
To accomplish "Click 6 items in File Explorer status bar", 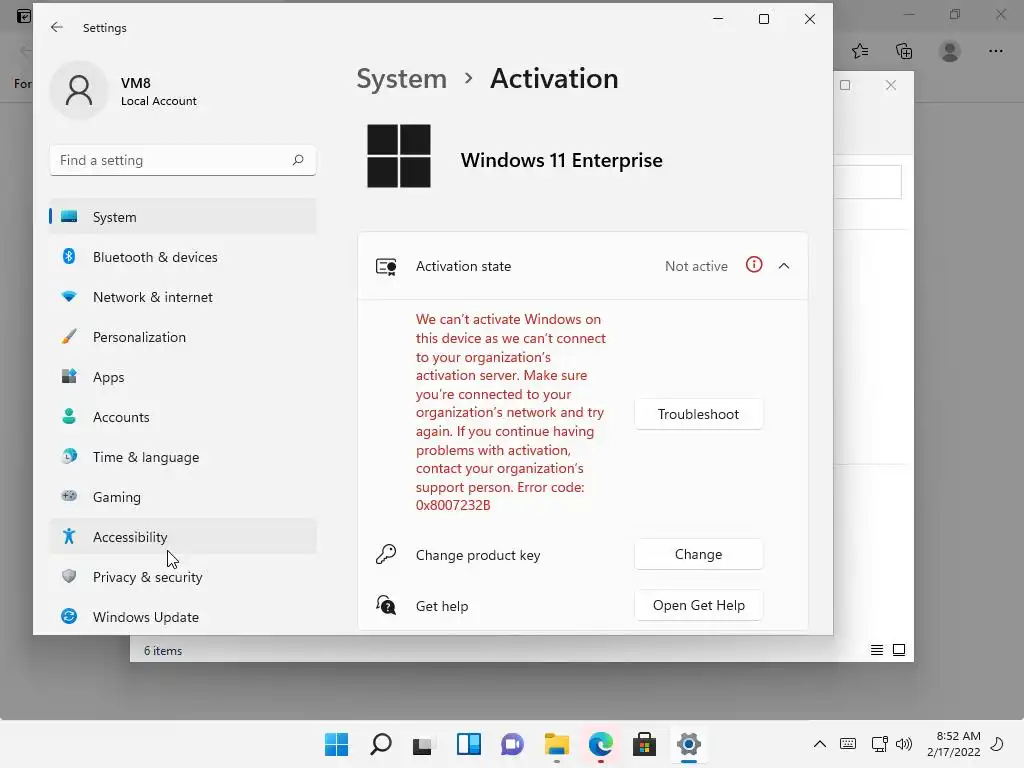I will pyautogui.click(x=163, y=651).
